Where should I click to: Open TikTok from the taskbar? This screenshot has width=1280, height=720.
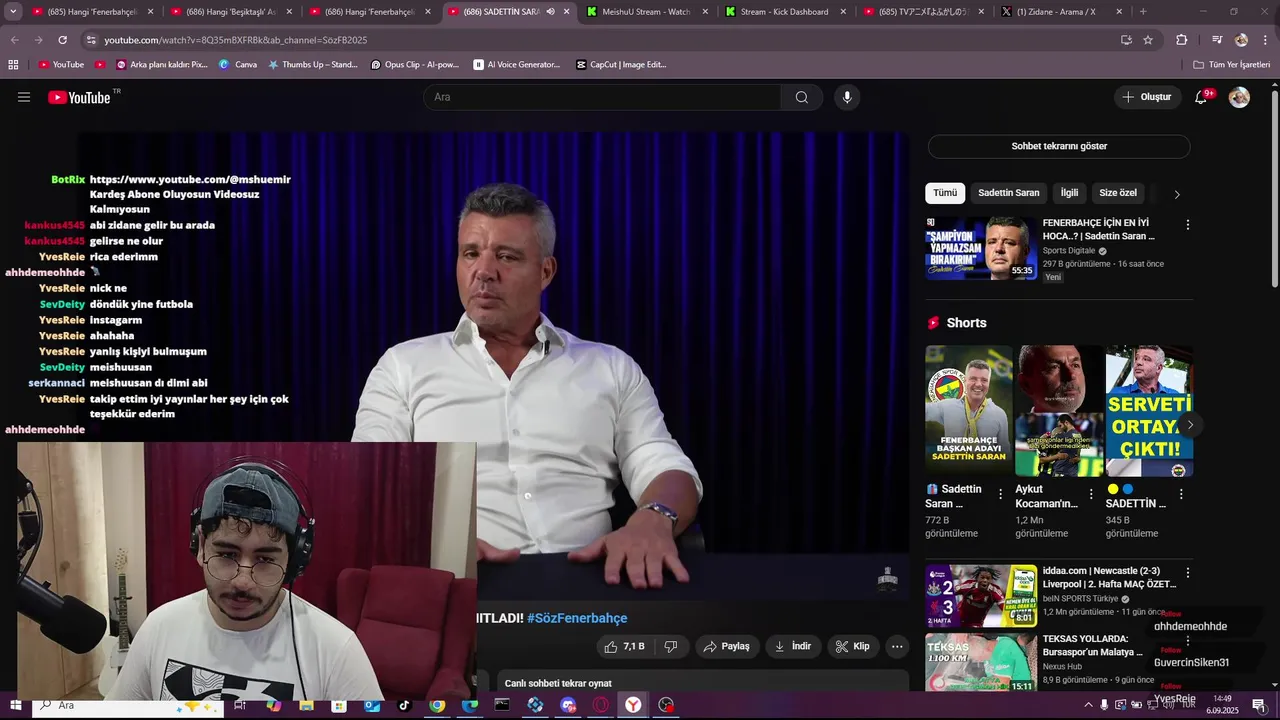[x=404, y=705]
